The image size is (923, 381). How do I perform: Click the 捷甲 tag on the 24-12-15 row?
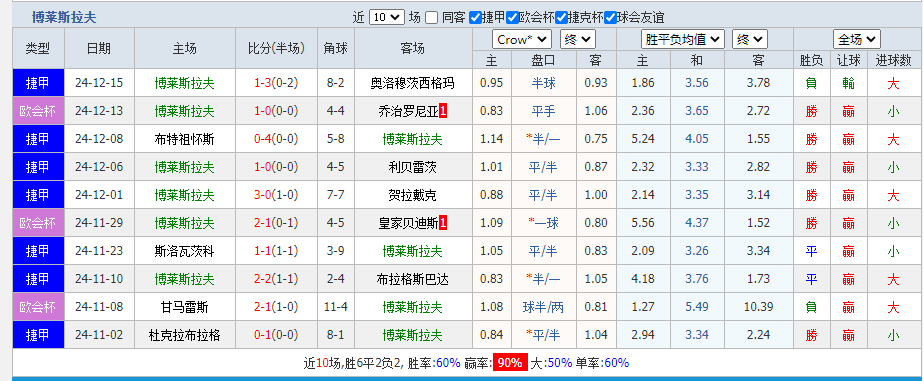[38, 83]
